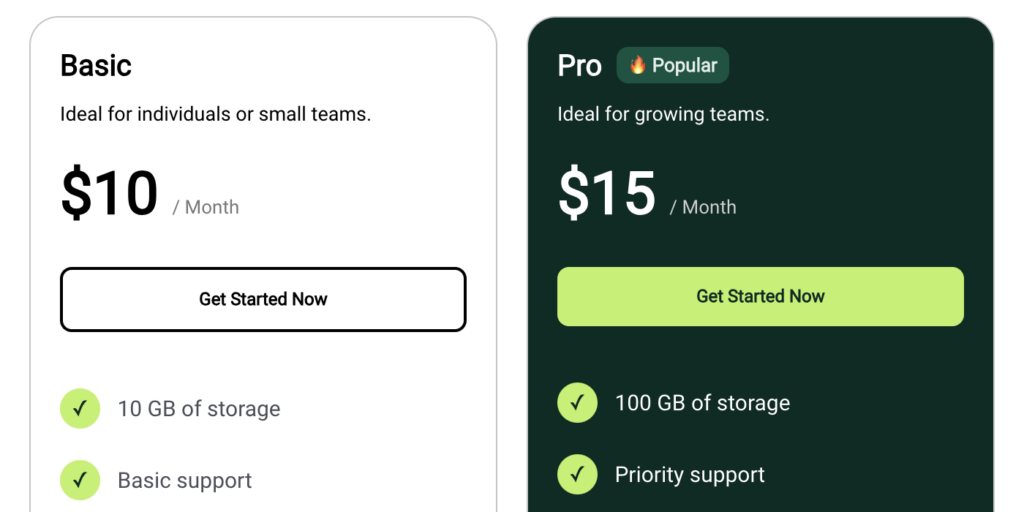Click Basic plan Get Started Now button
Screen dimensions: 1024x512
click(263, 299)
